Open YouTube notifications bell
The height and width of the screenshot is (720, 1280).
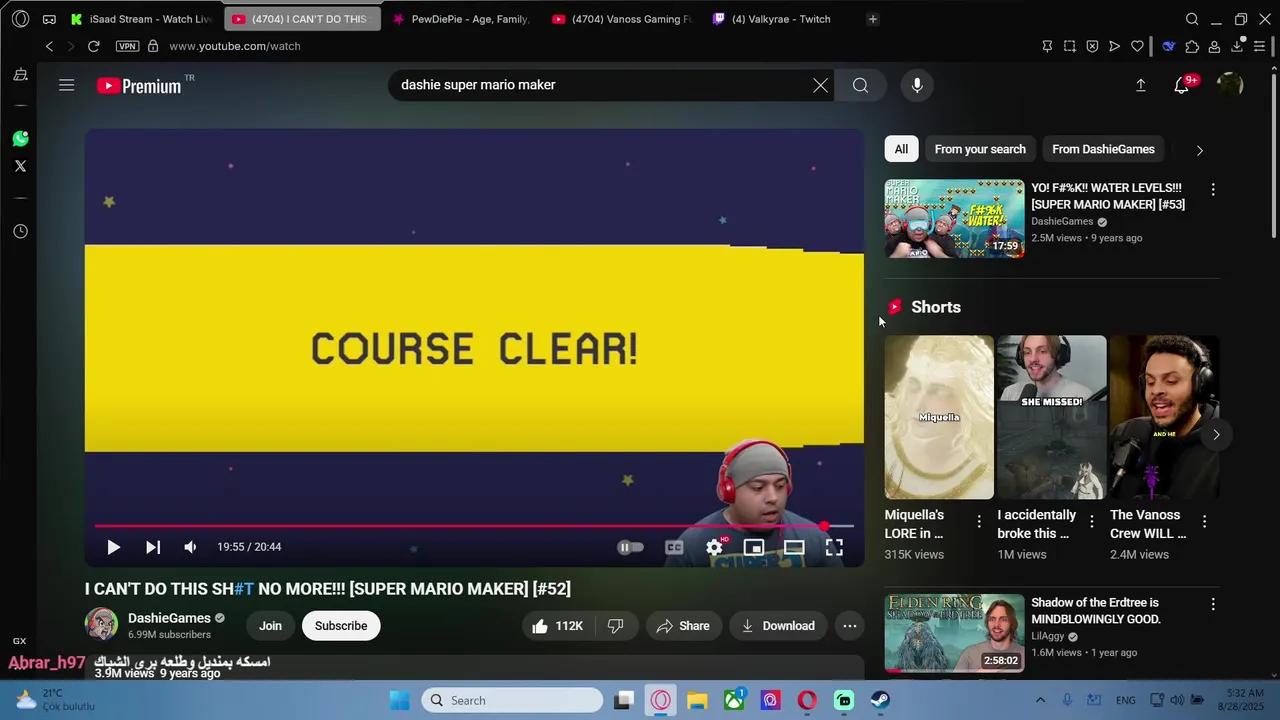(x=1182, y=85)
